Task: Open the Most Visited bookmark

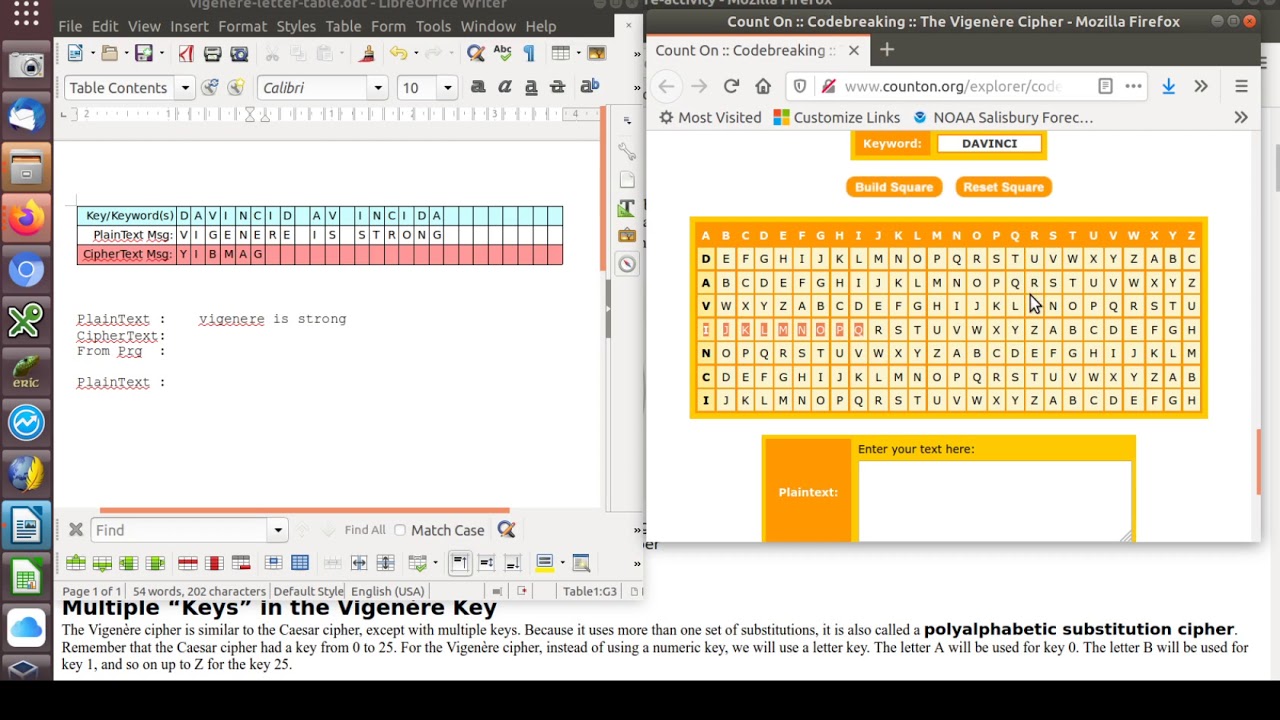Action: (x=710, y=117)
